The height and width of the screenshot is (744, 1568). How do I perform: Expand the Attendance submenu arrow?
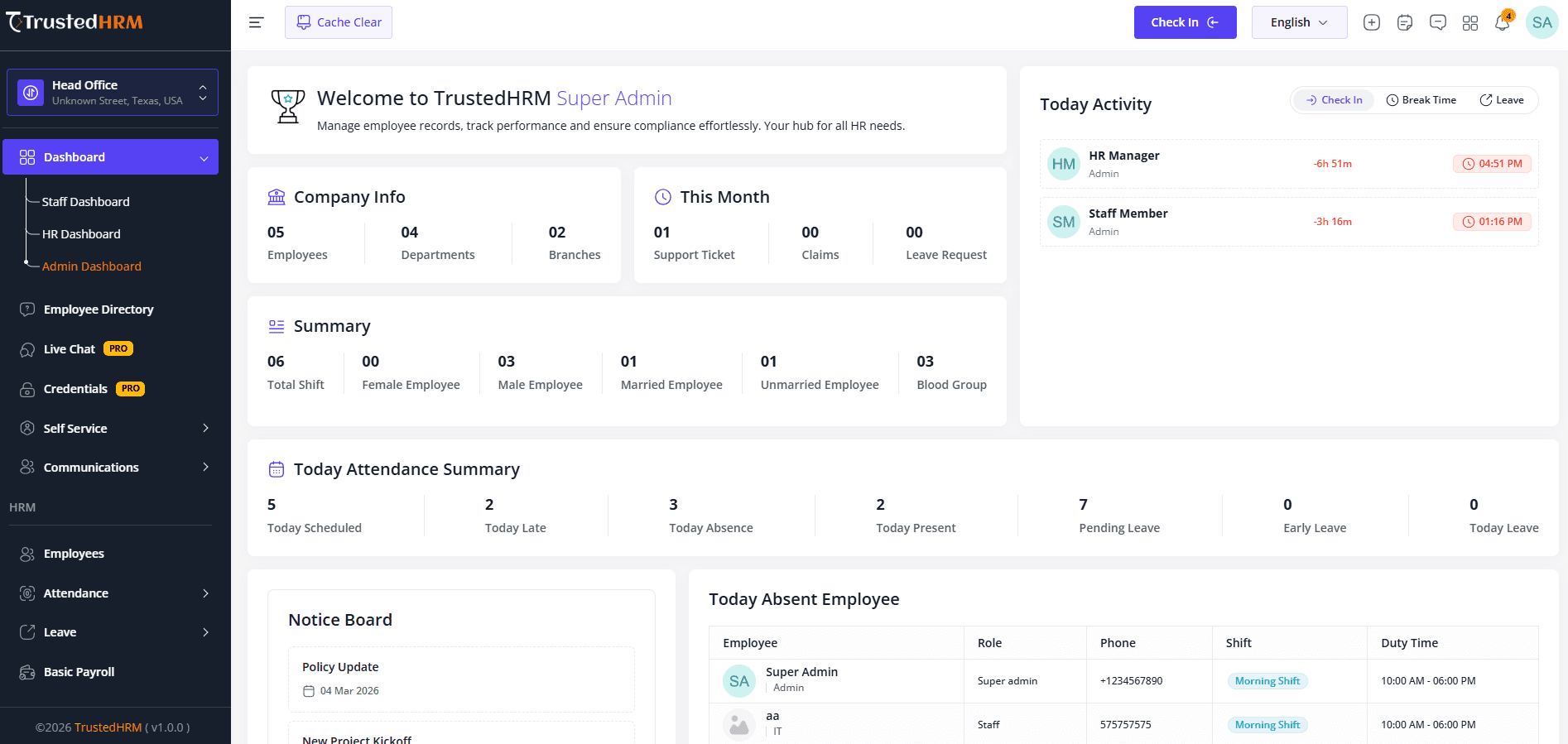coord(205,593)
